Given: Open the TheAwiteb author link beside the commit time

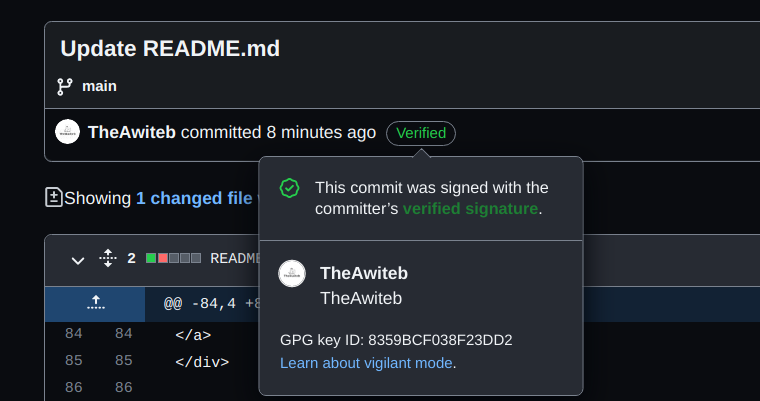Looking at the screenshot, I should point(132,132).
